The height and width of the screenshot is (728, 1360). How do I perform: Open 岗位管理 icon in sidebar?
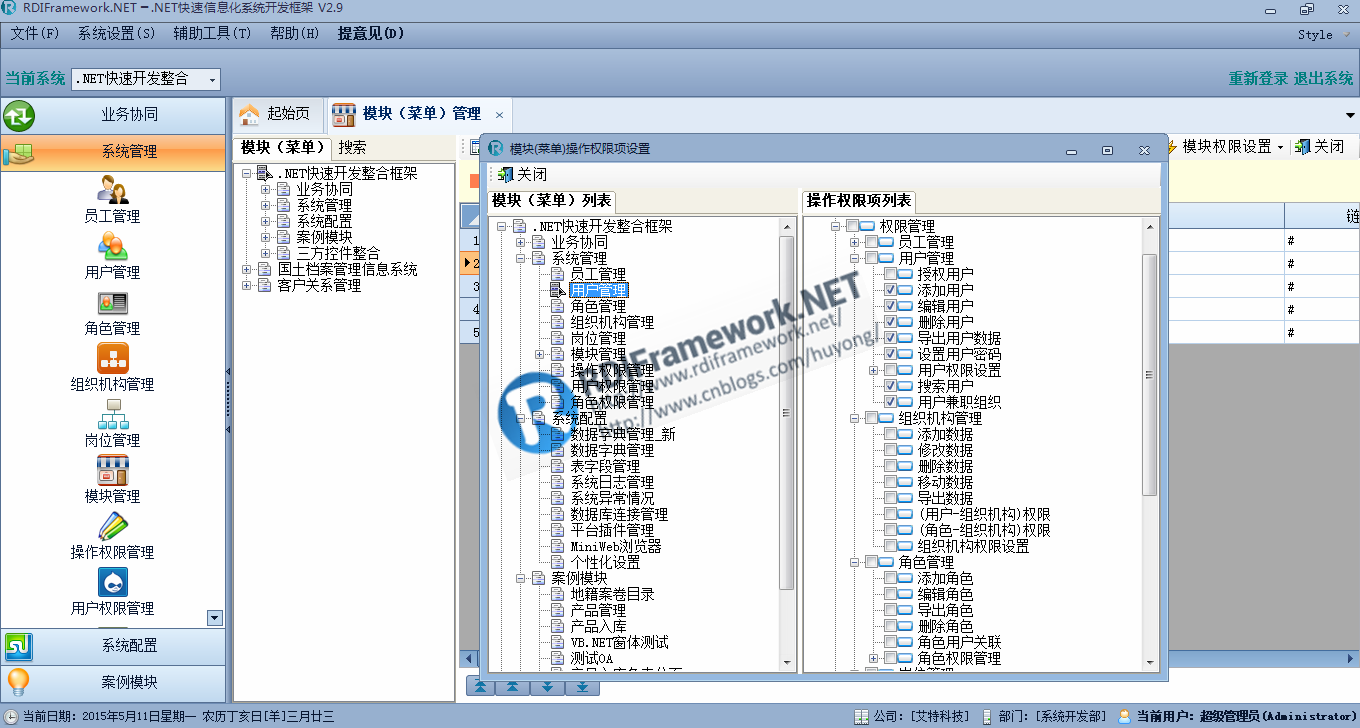click(x=112, y=414)
